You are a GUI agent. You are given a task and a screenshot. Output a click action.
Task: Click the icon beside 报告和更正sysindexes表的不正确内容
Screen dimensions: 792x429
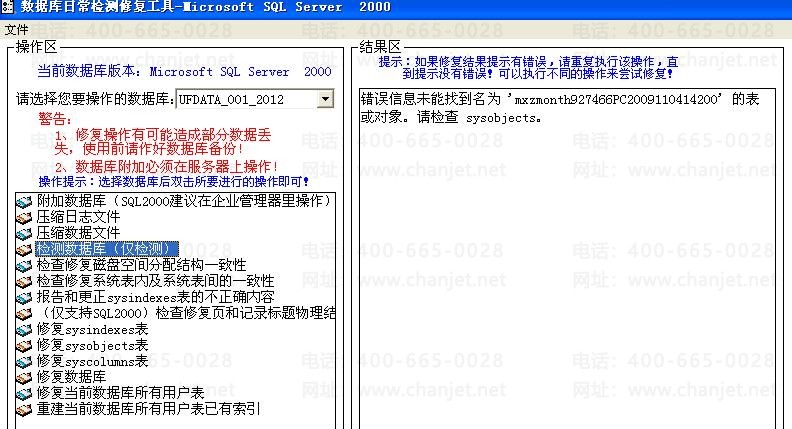(24, 298)
